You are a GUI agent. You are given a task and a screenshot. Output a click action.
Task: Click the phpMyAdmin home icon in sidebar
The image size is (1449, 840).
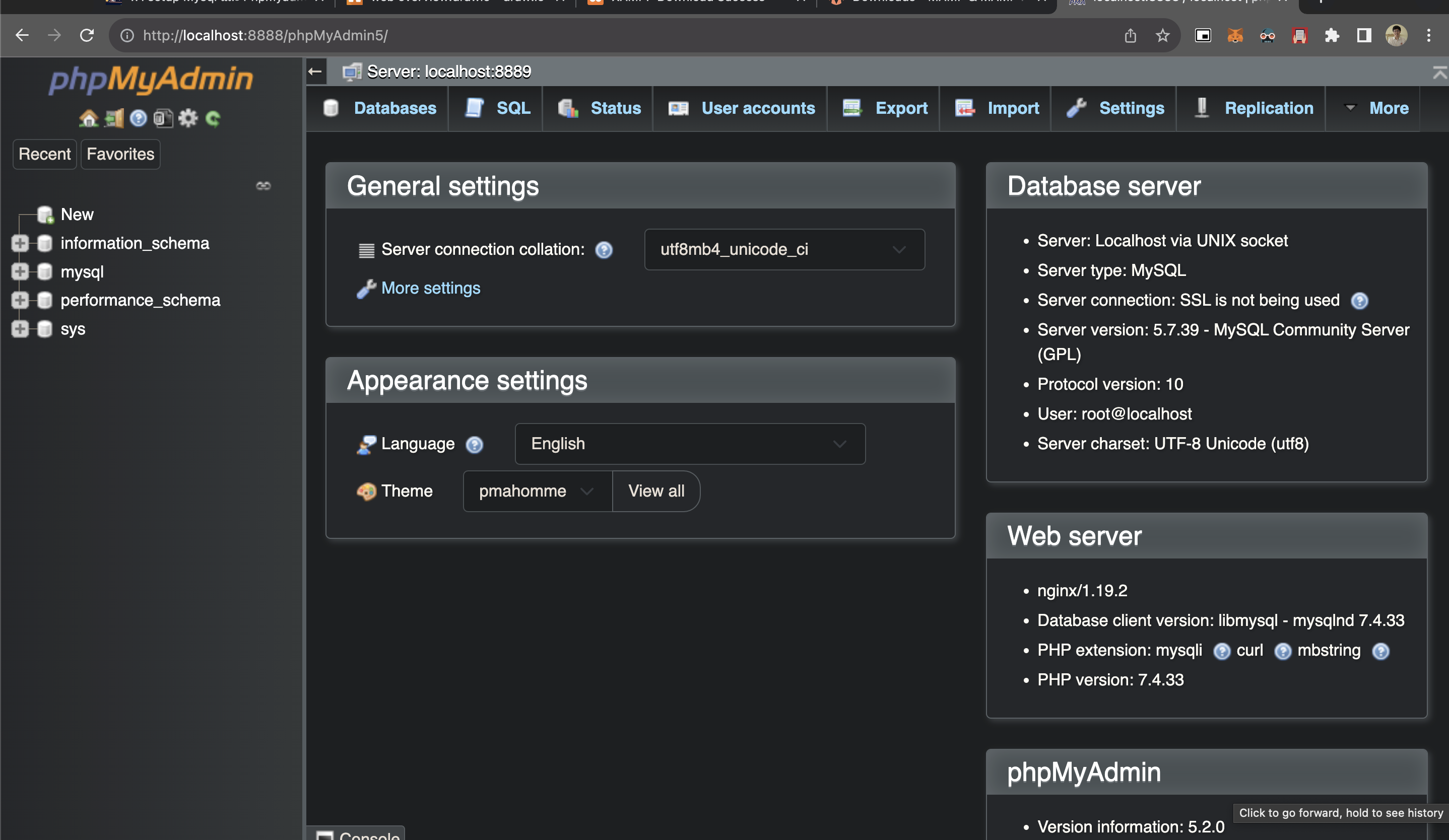point(89,118)
